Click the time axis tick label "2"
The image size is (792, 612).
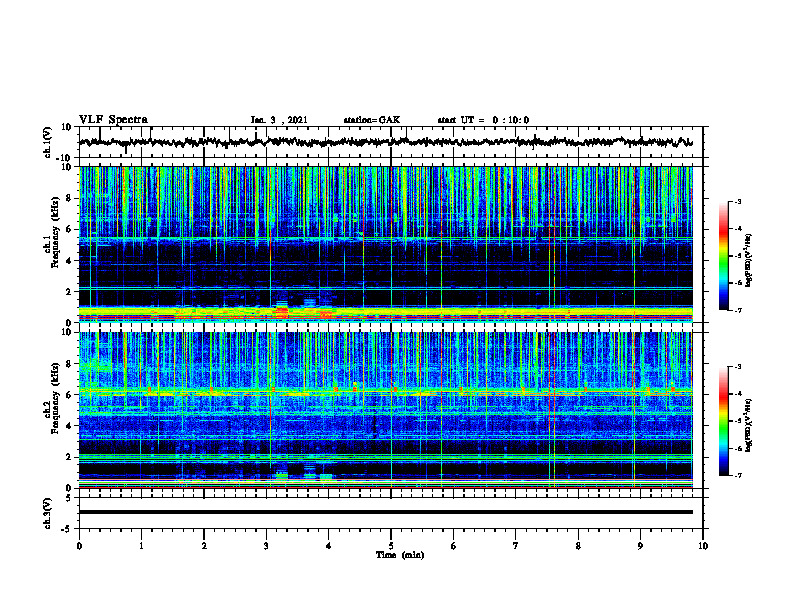(x=204, y=546)
